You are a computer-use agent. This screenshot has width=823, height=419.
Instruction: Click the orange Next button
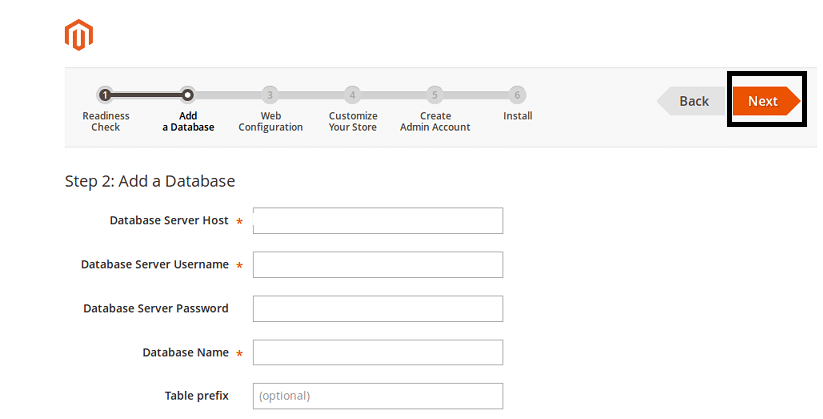[x=766, y=101]
